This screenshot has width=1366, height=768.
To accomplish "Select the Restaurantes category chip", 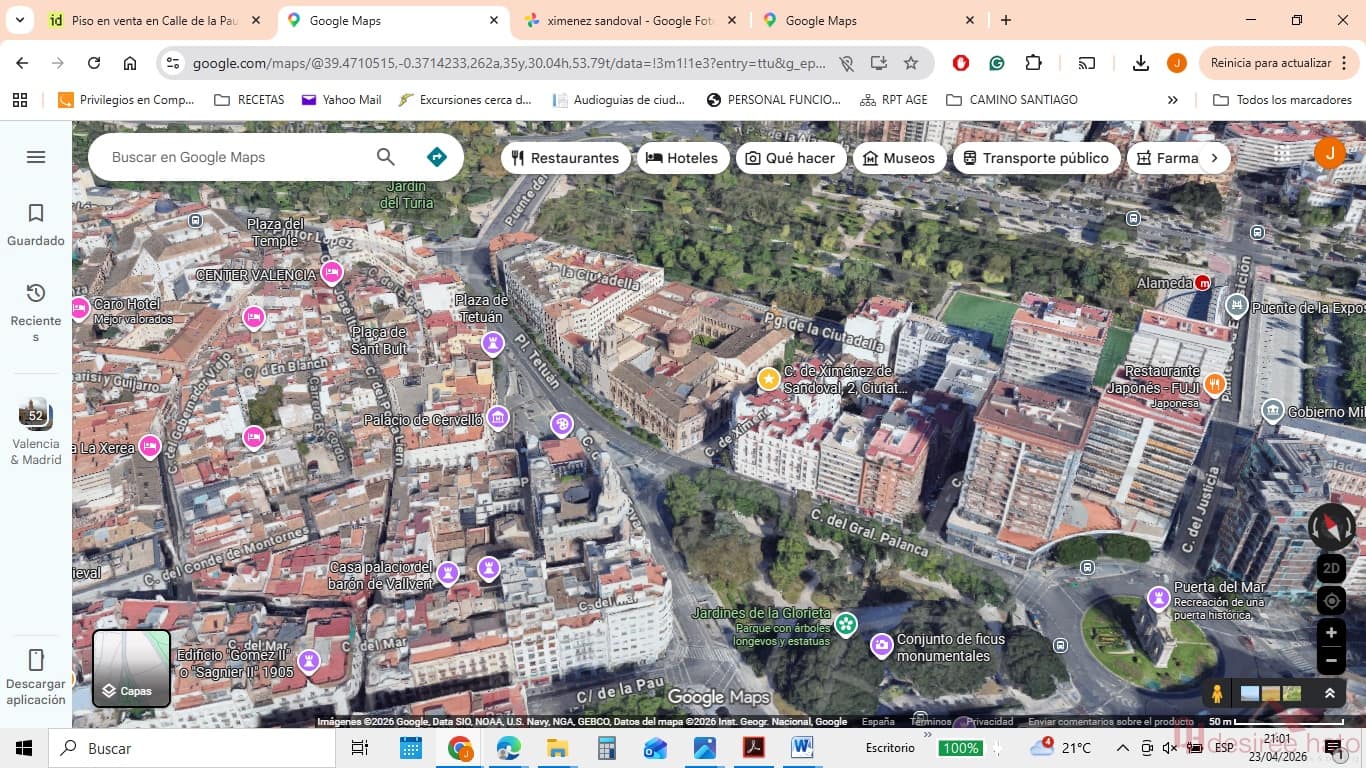I will (x=566, y=157).
